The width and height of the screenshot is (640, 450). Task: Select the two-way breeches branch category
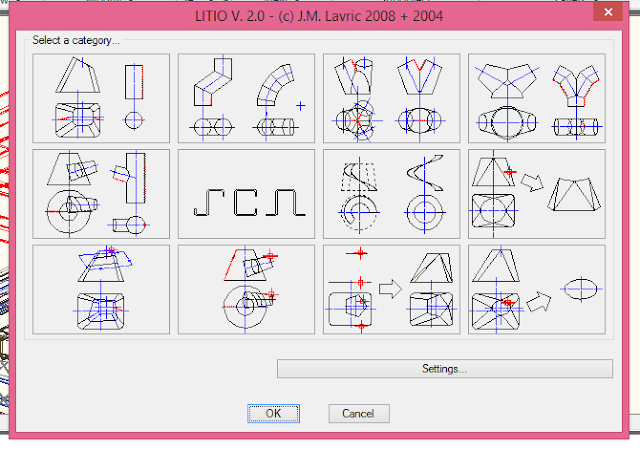tap(392, 98)
